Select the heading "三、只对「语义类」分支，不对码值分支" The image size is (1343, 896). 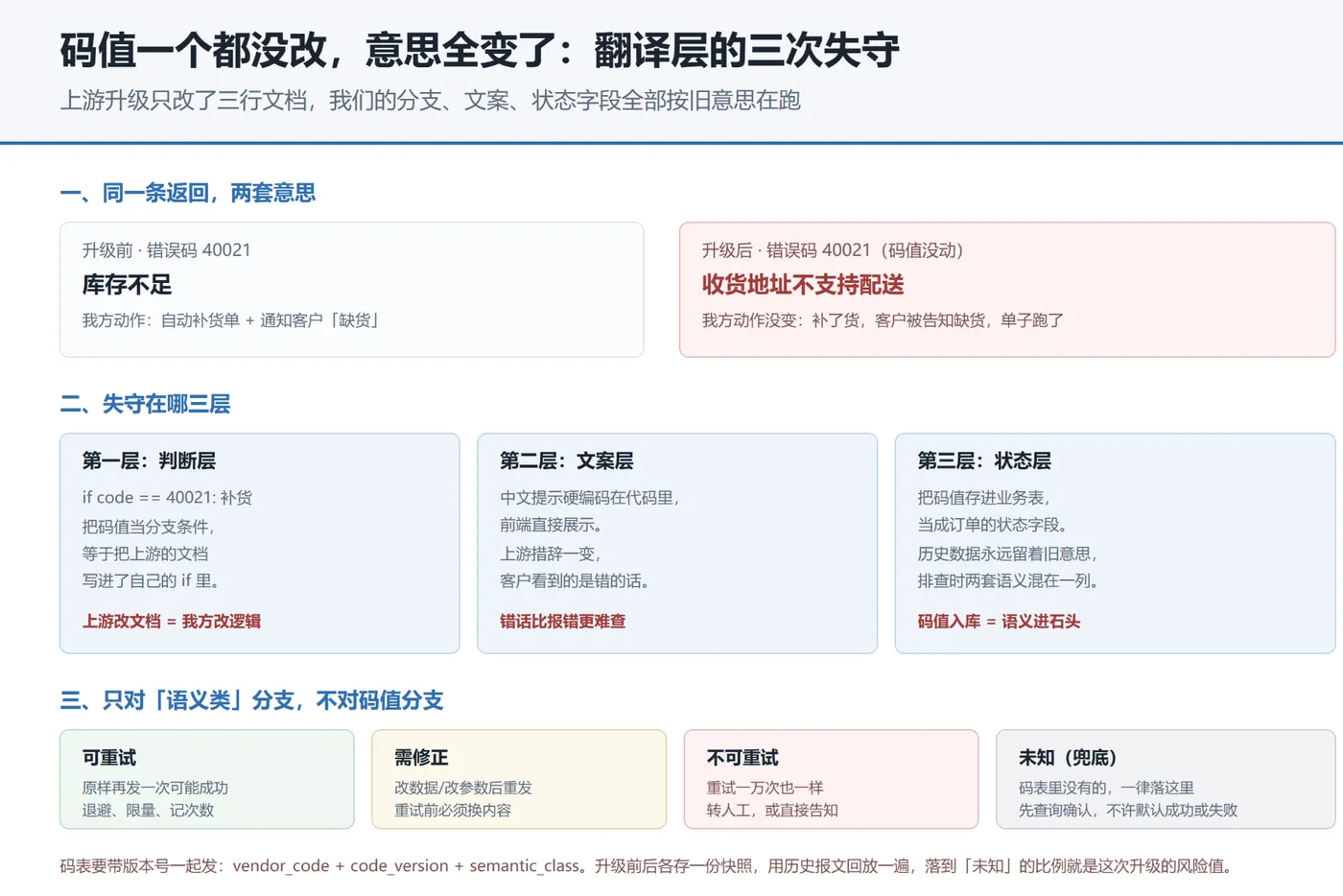(x=251, y=700)
